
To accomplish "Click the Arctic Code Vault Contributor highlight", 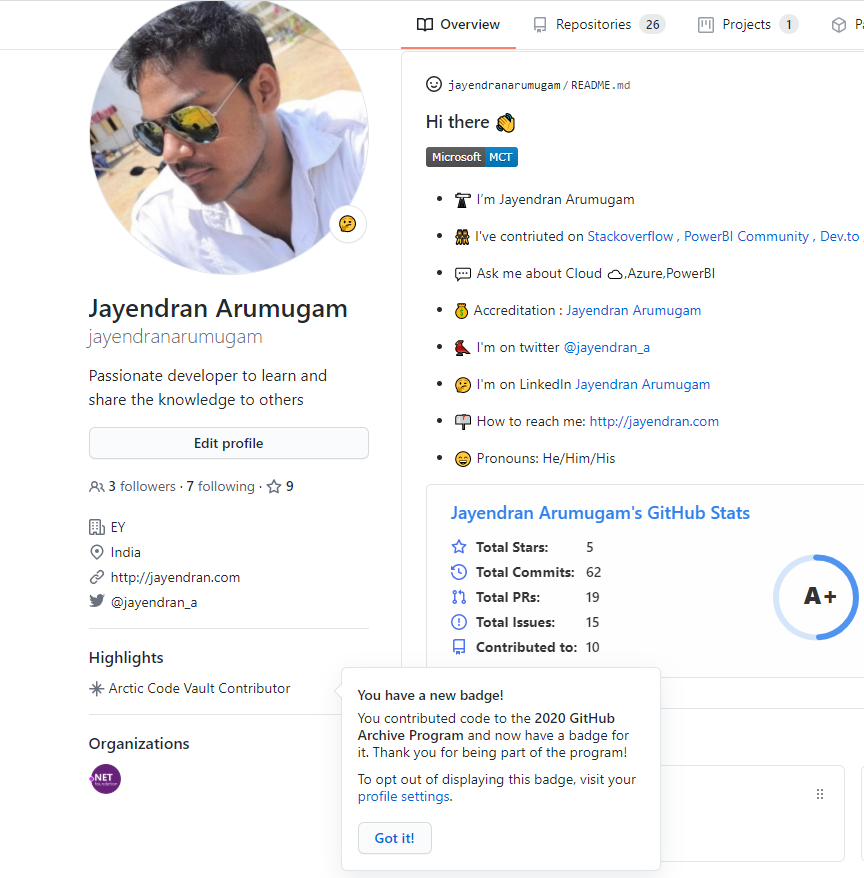I will (199, 688).
